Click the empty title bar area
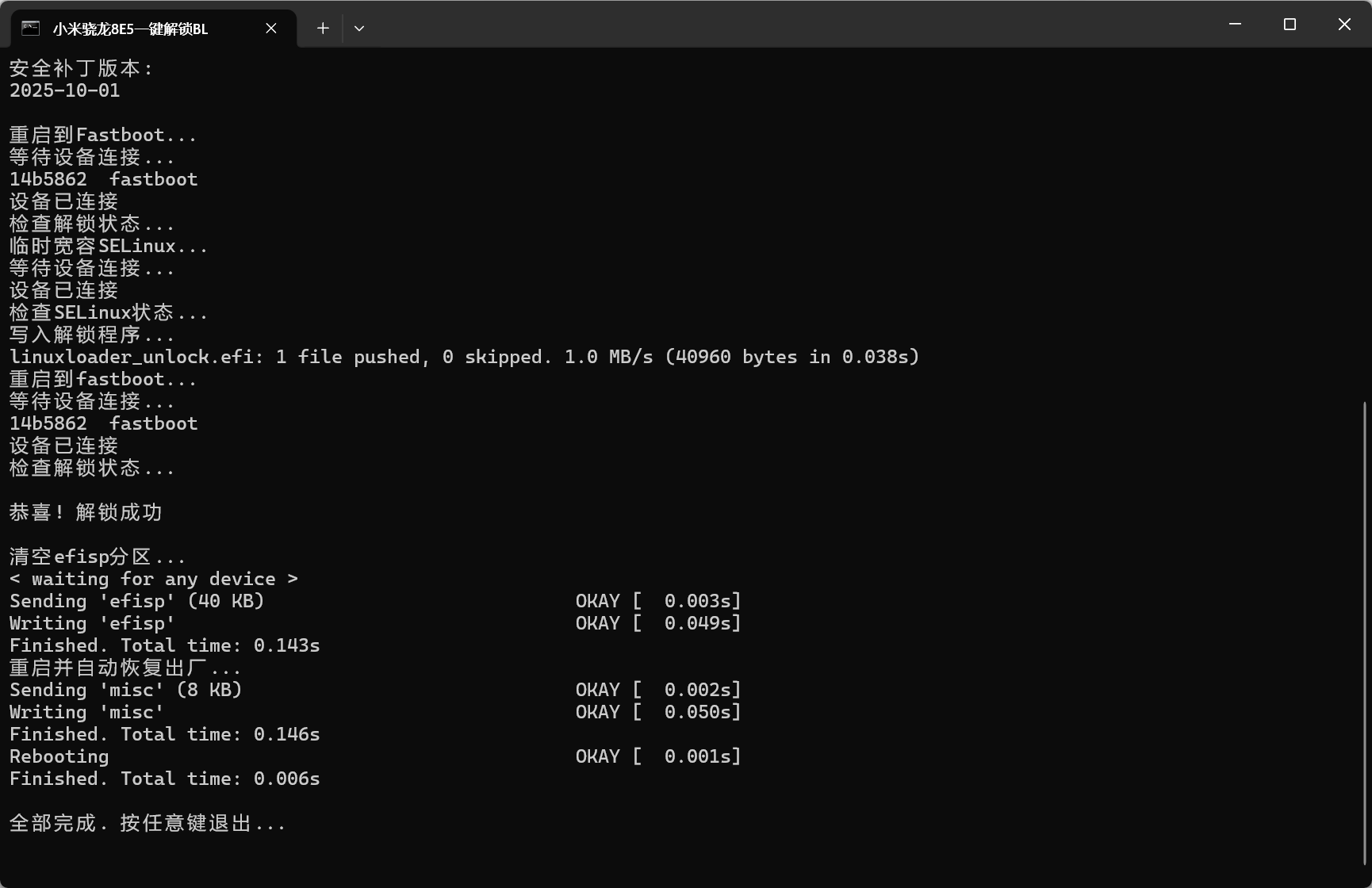Image resolution: width=1372 pixels, height=888 pixels. (x=793, y=25)
